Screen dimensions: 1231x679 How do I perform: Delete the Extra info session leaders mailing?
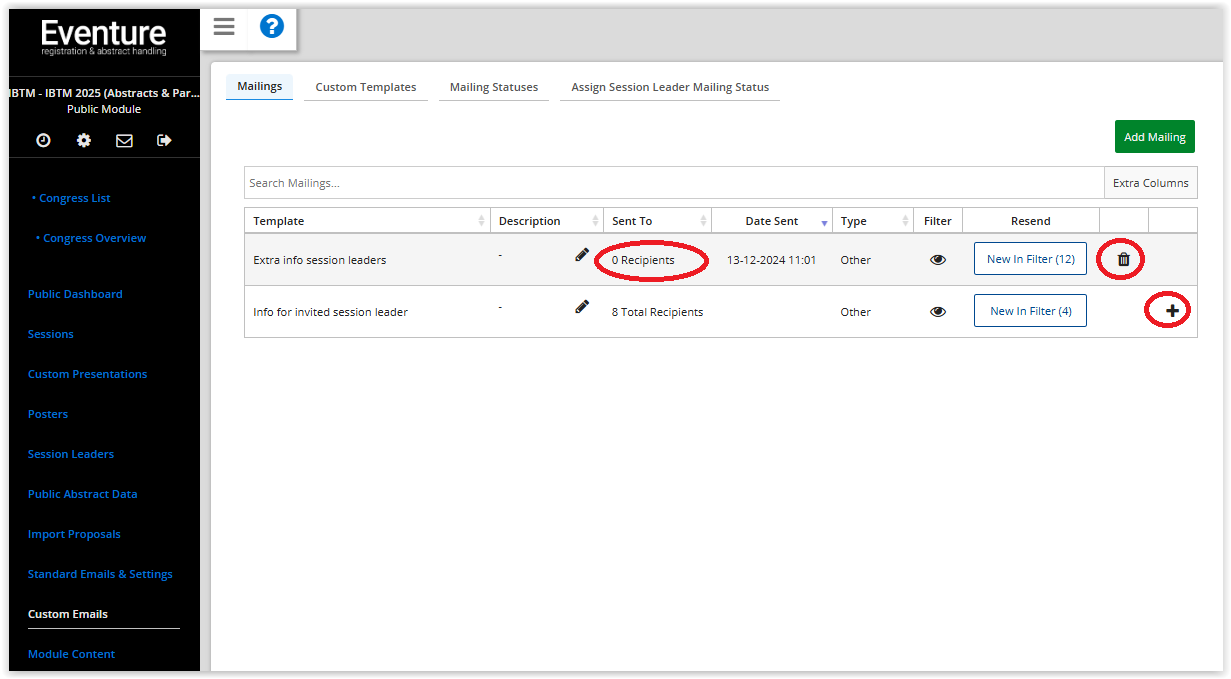(x=1123, y=260)
